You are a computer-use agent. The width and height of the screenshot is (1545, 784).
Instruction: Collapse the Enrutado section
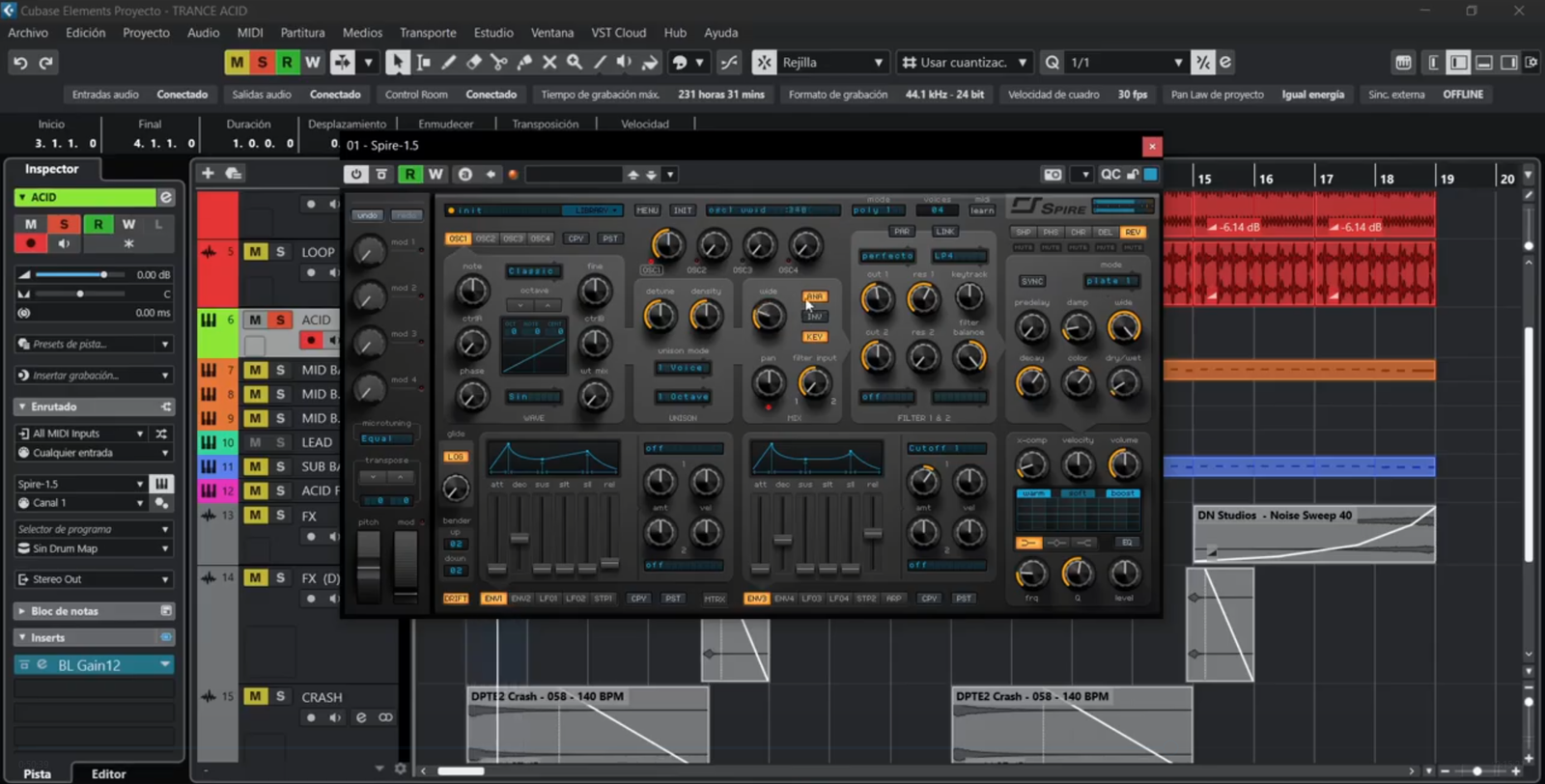point(22,406)
